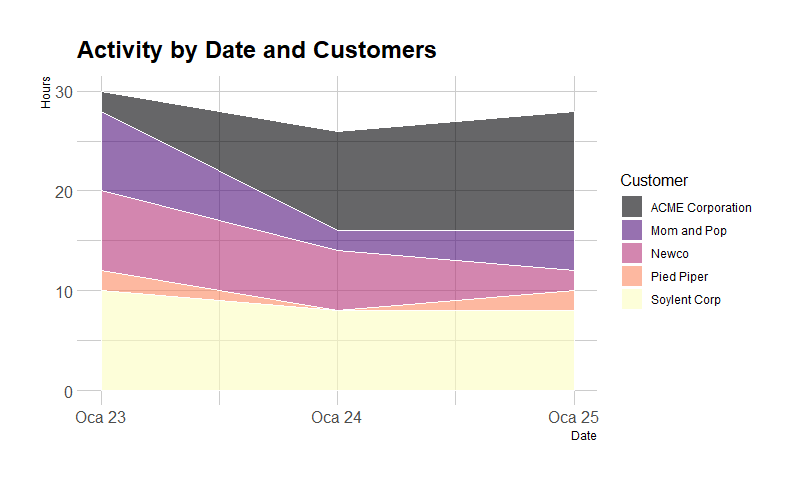Click the Soylent Corp legend swatch
Image resolution: width=800 pixels, height=481 pixels.
click(632, 300)
